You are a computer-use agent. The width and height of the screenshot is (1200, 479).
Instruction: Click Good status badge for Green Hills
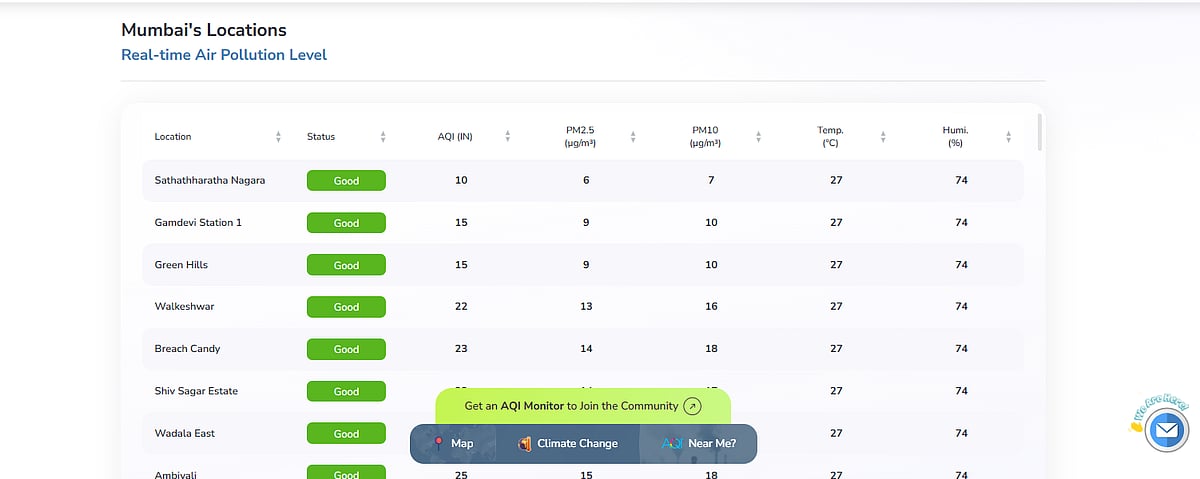pyautogui.click(x=346, y=265)
